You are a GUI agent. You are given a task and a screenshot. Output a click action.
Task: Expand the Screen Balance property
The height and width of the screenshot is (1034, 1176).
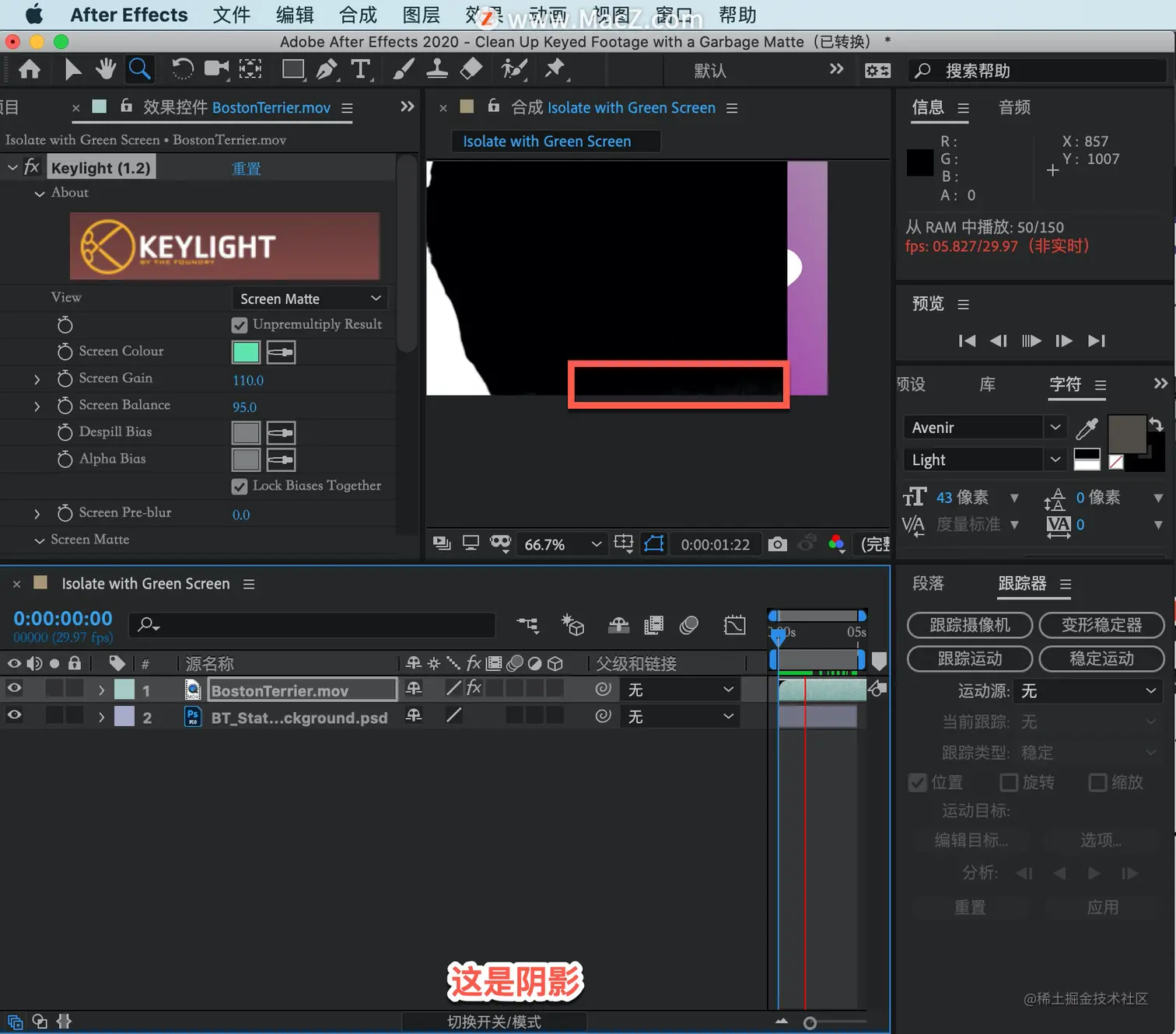coord(37,406)
